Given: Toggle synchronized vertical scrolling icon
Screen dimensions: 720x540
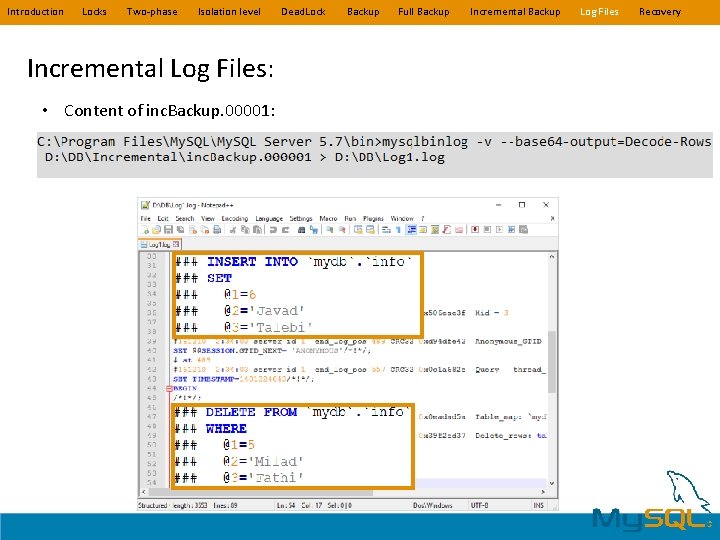Looking at the screenshot, I should (x=358, y=230).
